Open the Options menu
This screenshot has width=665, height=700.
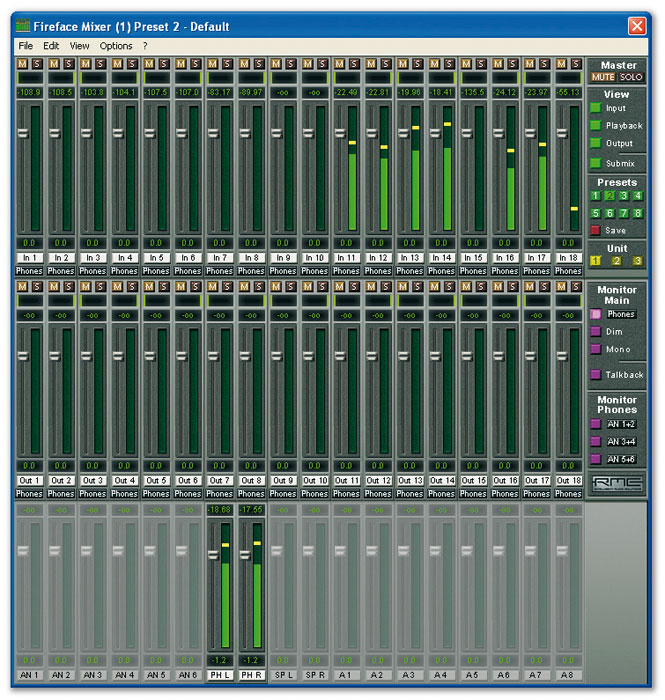coord(116,46)
